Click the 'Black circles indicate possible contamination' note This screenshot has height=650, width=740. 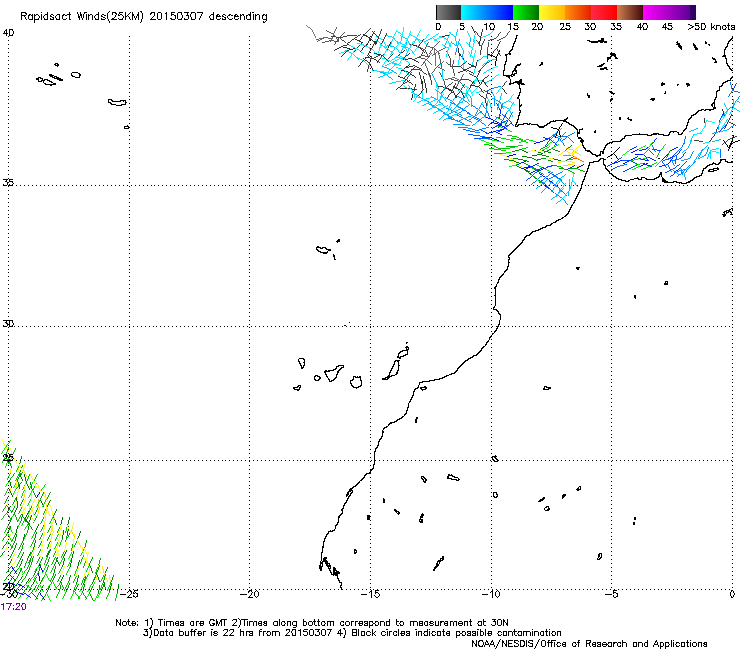(456, 633)
